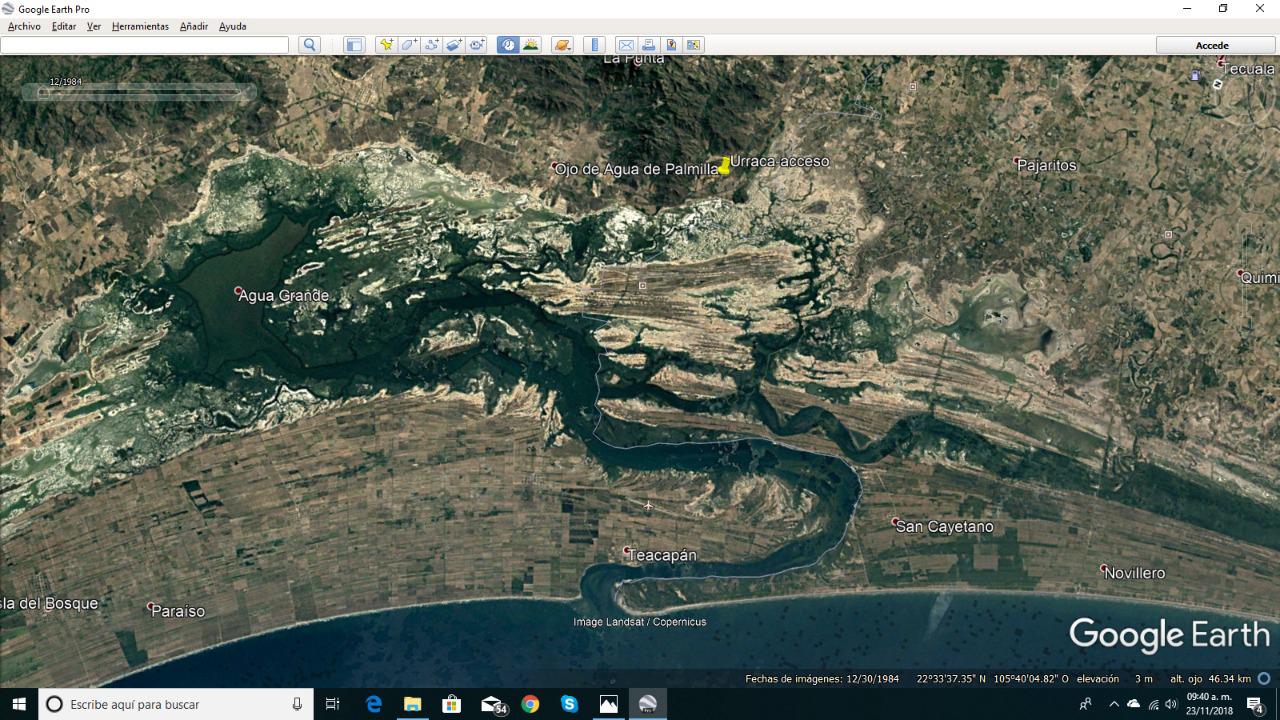Viewport: 1280px width, 720px height.
Task: Open the planet switcher dropdown
Action: [562, 45]
